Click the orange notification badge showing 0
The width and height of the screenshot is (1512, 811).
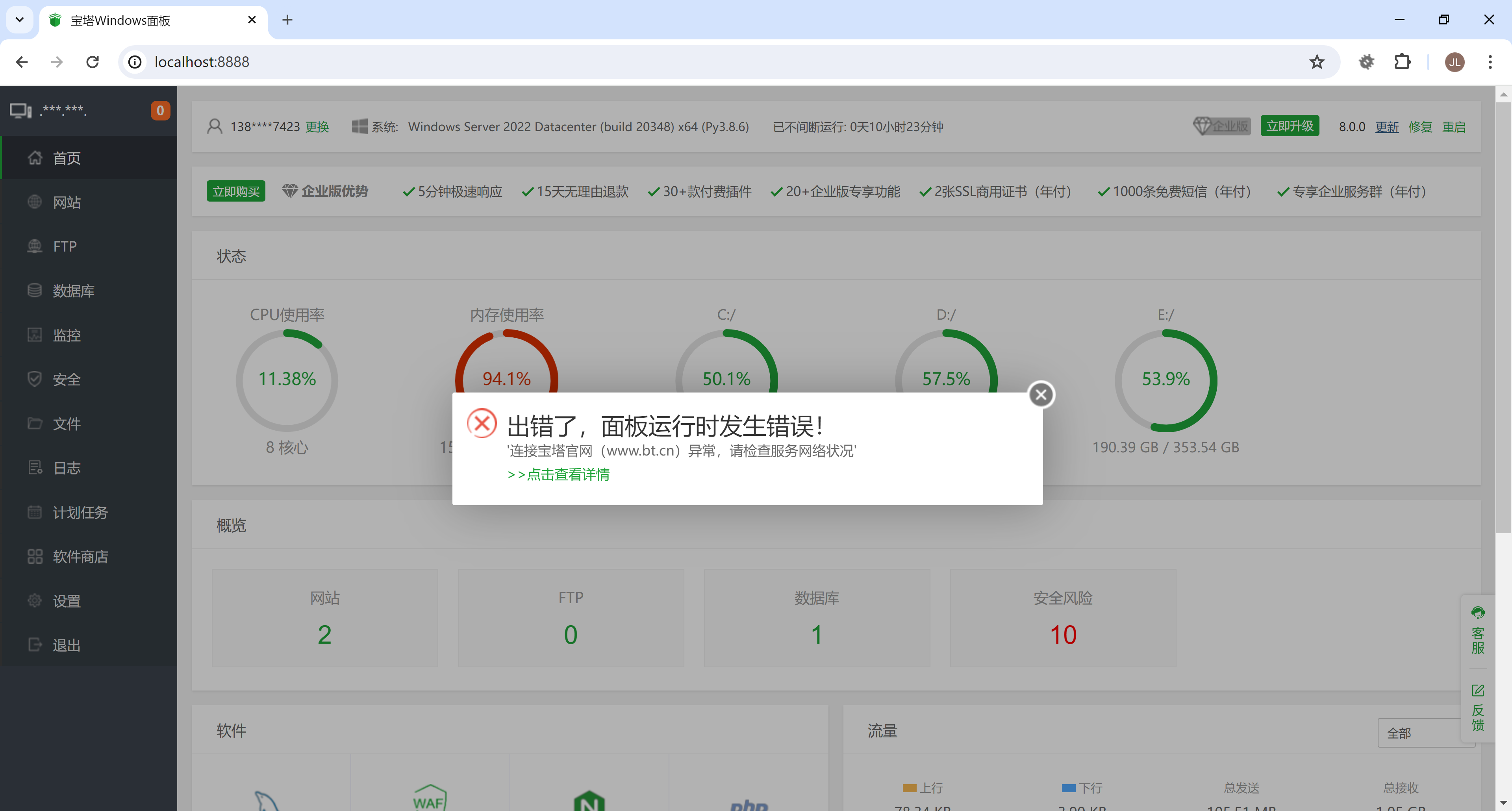pyautogui.click(x=160, y=110)
